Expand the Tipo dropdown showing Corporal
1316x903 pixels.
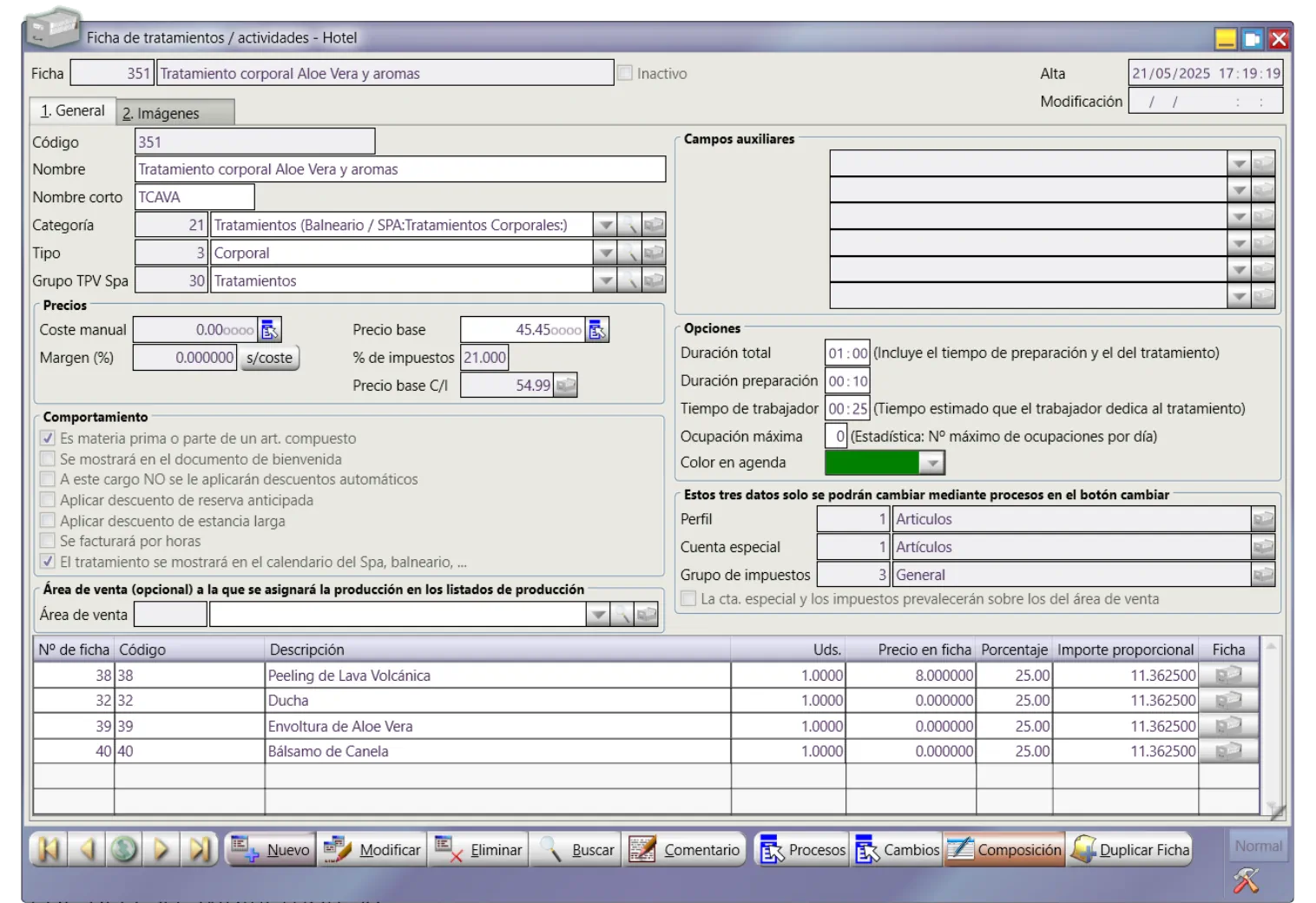(605, 254)
